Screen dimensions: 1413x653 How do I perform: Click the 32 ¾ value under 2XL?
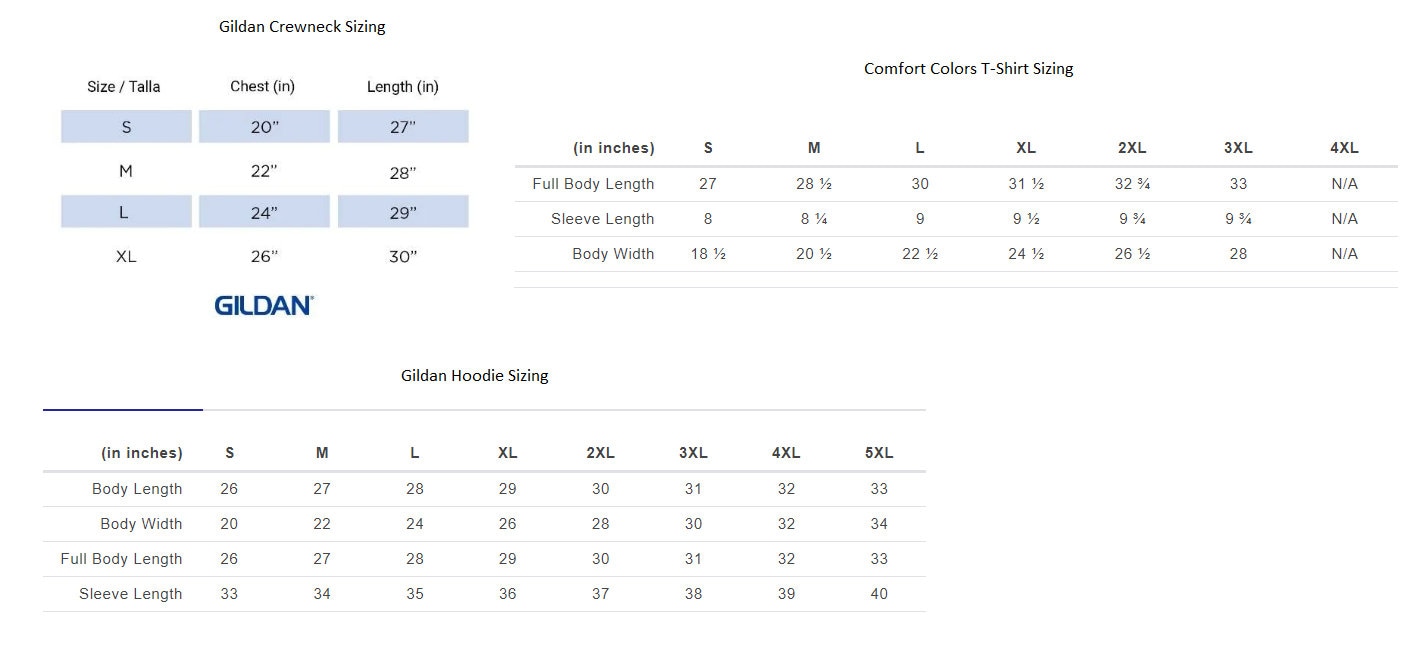pos(1132,184)
